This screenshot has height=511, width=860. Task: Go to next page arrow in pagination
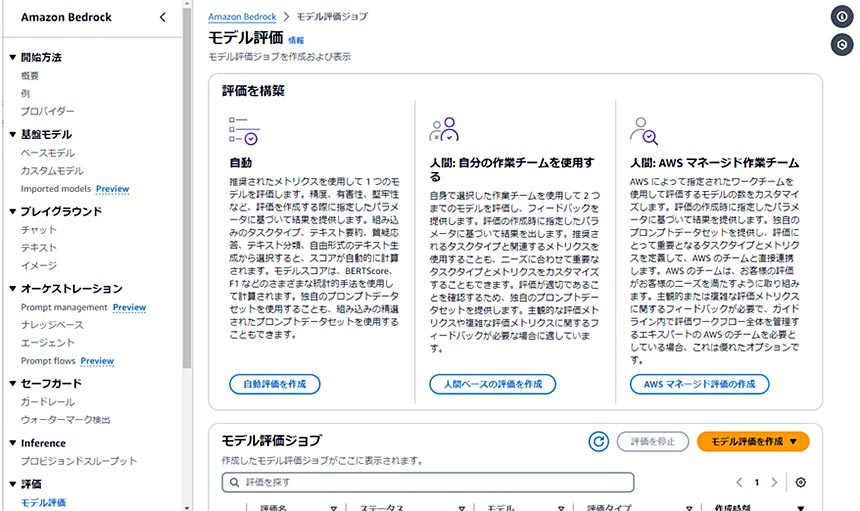click(774, 482)
